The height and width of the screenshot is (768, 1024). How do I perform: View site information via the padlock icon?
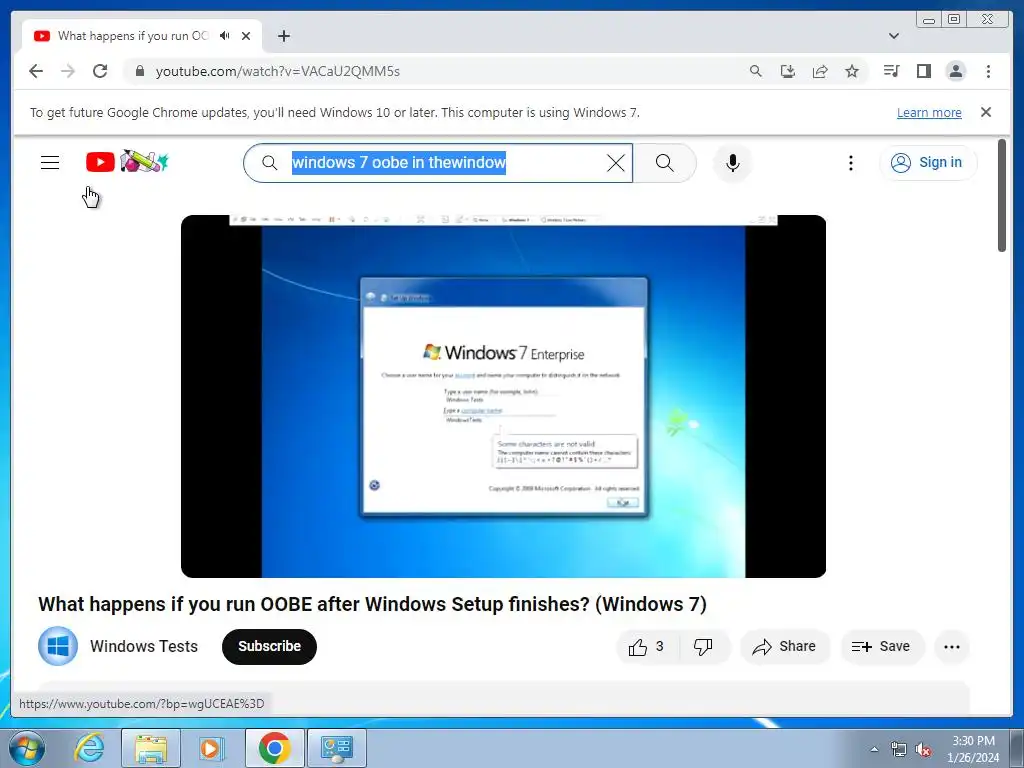click(140, 71)
